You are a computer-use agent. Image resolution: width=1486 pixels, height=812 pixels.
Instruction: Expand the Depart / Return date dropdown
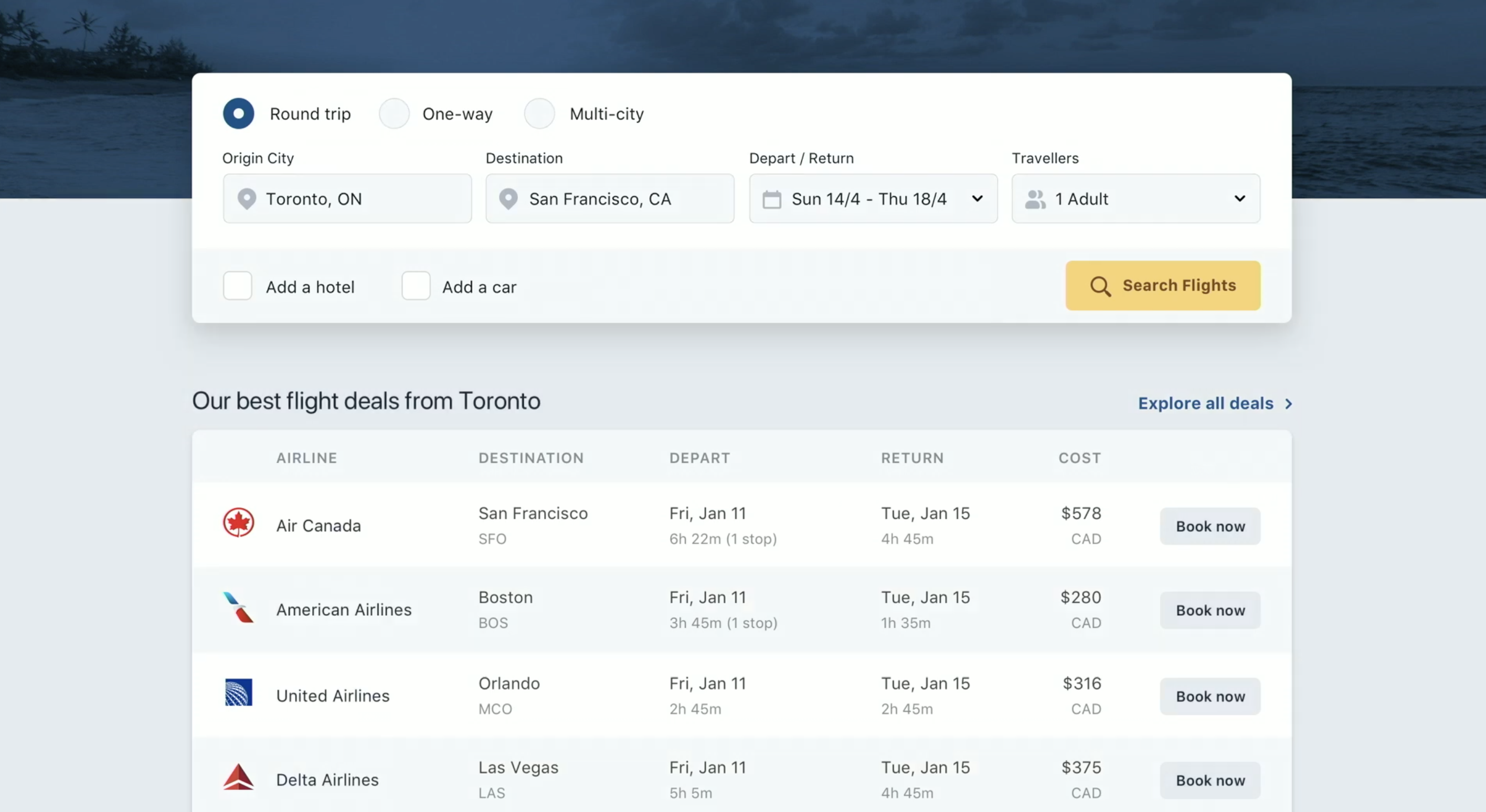click(x=977, y=199)
